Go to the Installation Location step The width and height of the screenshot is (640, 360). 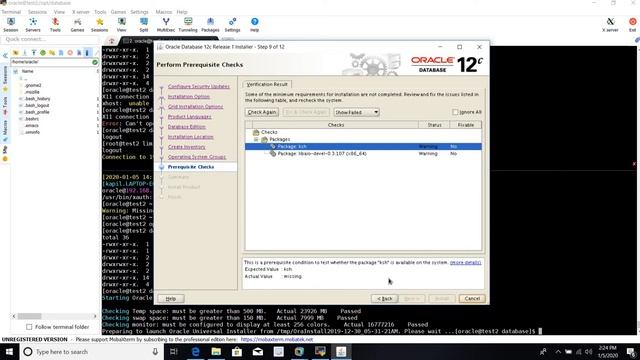click(x=191, y=137)
